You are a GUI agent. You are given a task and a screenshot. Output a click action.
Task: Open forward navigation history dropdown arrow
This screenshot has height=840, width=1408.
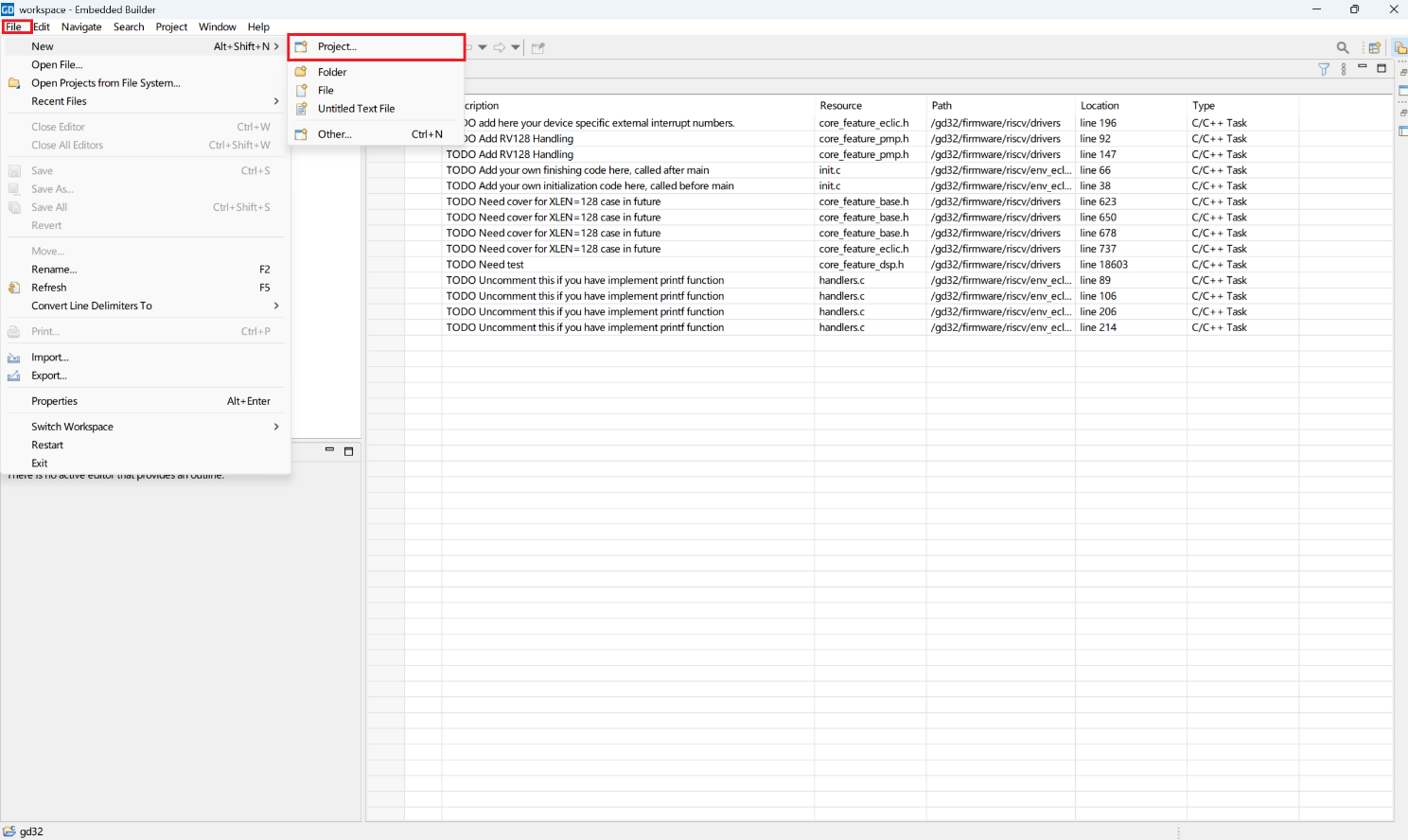[516, 47]
